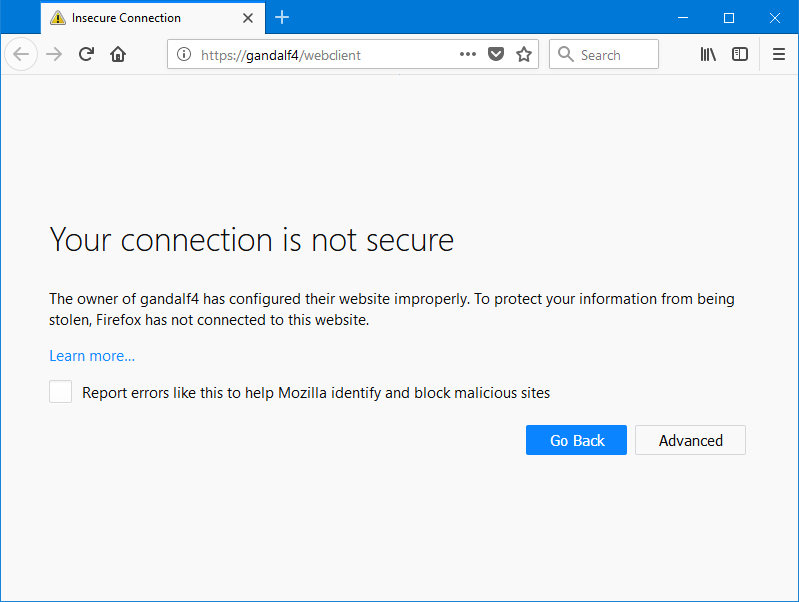
Task: Click the Go Back button
Action: point(576,440)
